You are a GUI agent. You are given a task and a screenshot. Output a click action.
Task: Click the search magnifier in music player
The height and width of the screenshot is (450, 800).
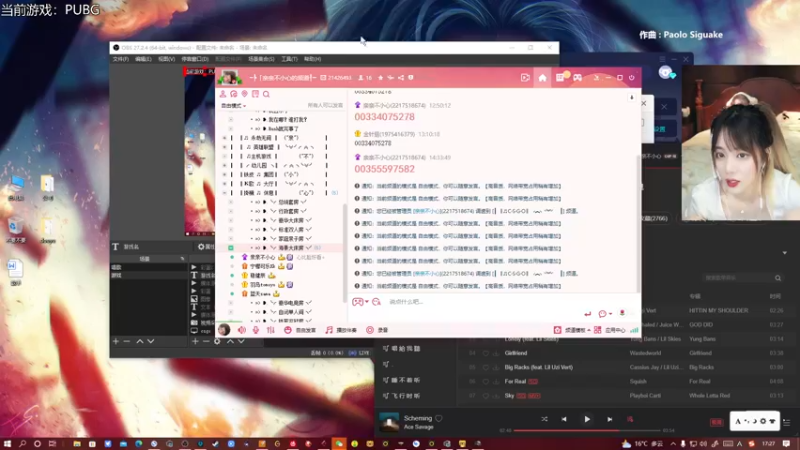click(778, 278)
